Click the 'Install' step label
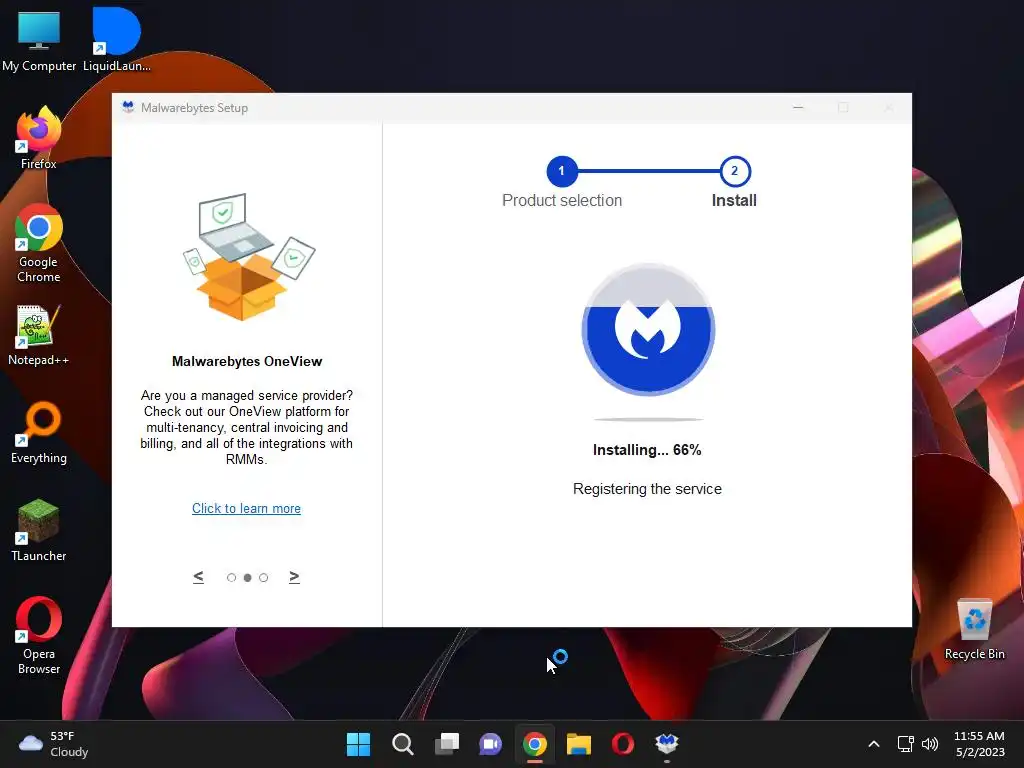The height and width of the screenshot is (768, 1024). point(734,200)
